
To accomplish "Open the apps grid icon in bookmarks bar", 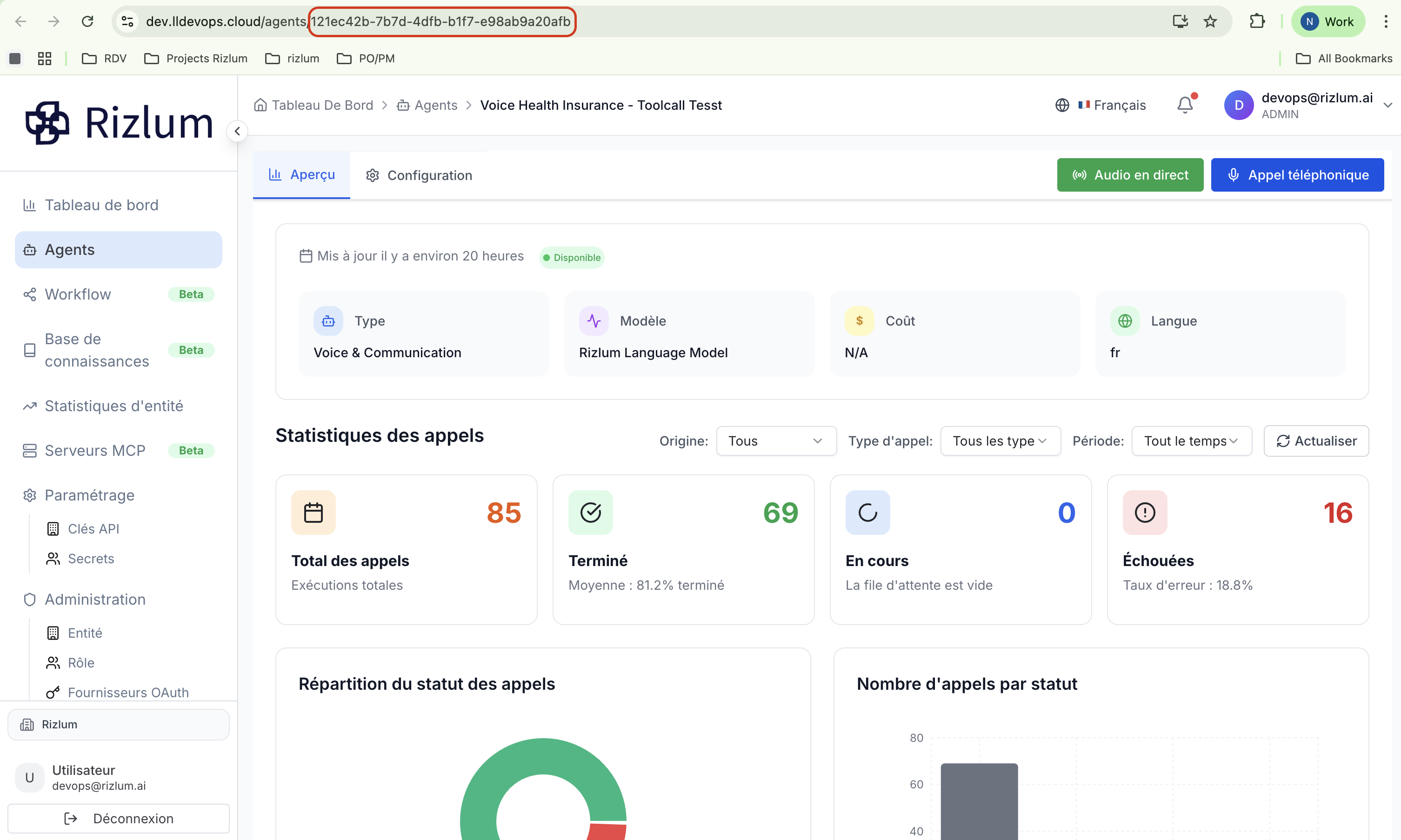I will coord(45,58).
